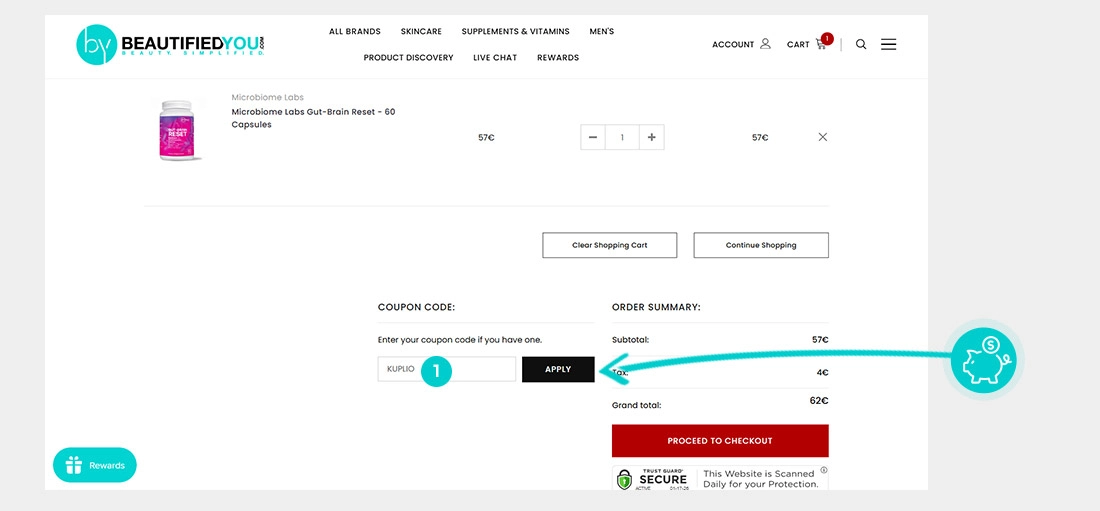The image size is (1100, 511).
Task: Click Proceed to Checkout
Action: tap(720, 441)
